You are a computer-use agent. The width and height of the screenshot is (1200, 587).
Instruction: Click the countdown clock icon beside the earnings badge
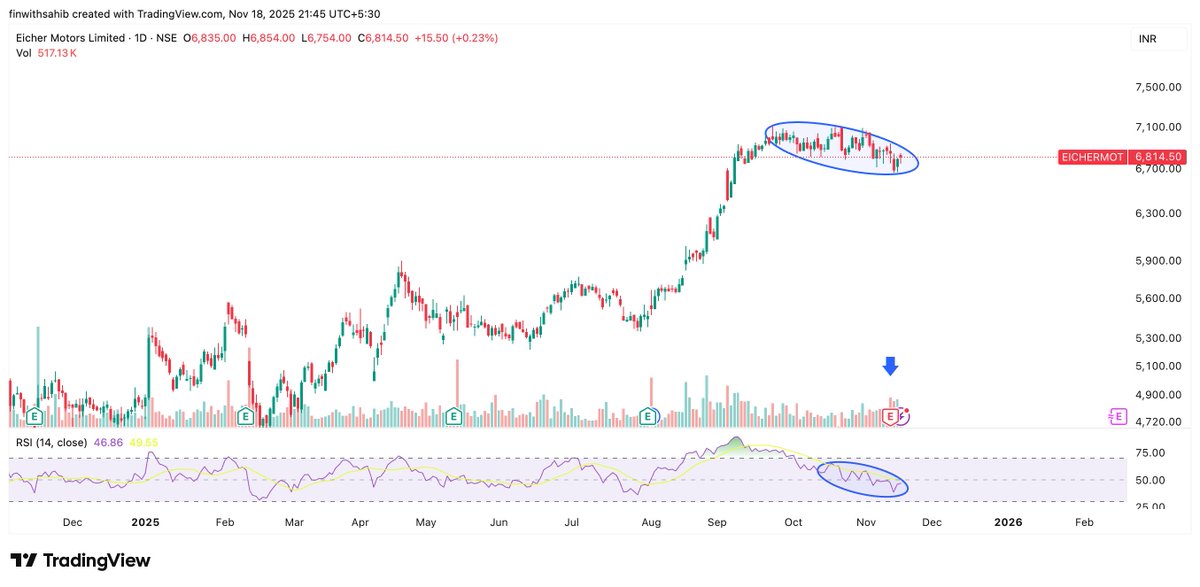tap(903, 417)
